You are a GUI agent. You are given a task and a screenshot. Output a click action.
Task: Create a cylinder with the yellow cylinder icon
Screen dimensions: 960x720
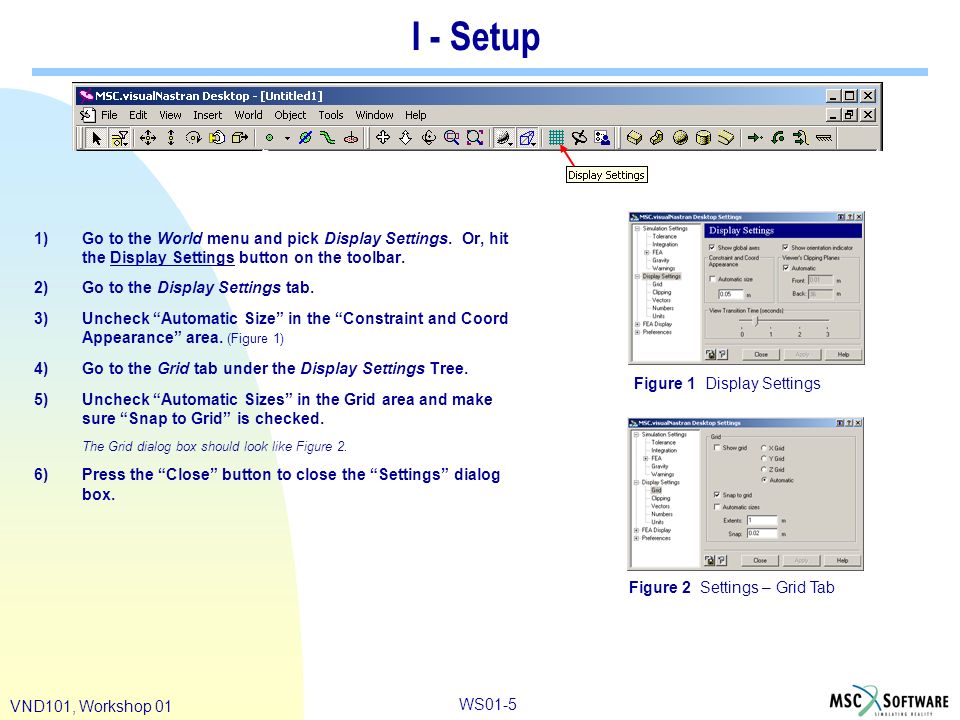point(703,138)
